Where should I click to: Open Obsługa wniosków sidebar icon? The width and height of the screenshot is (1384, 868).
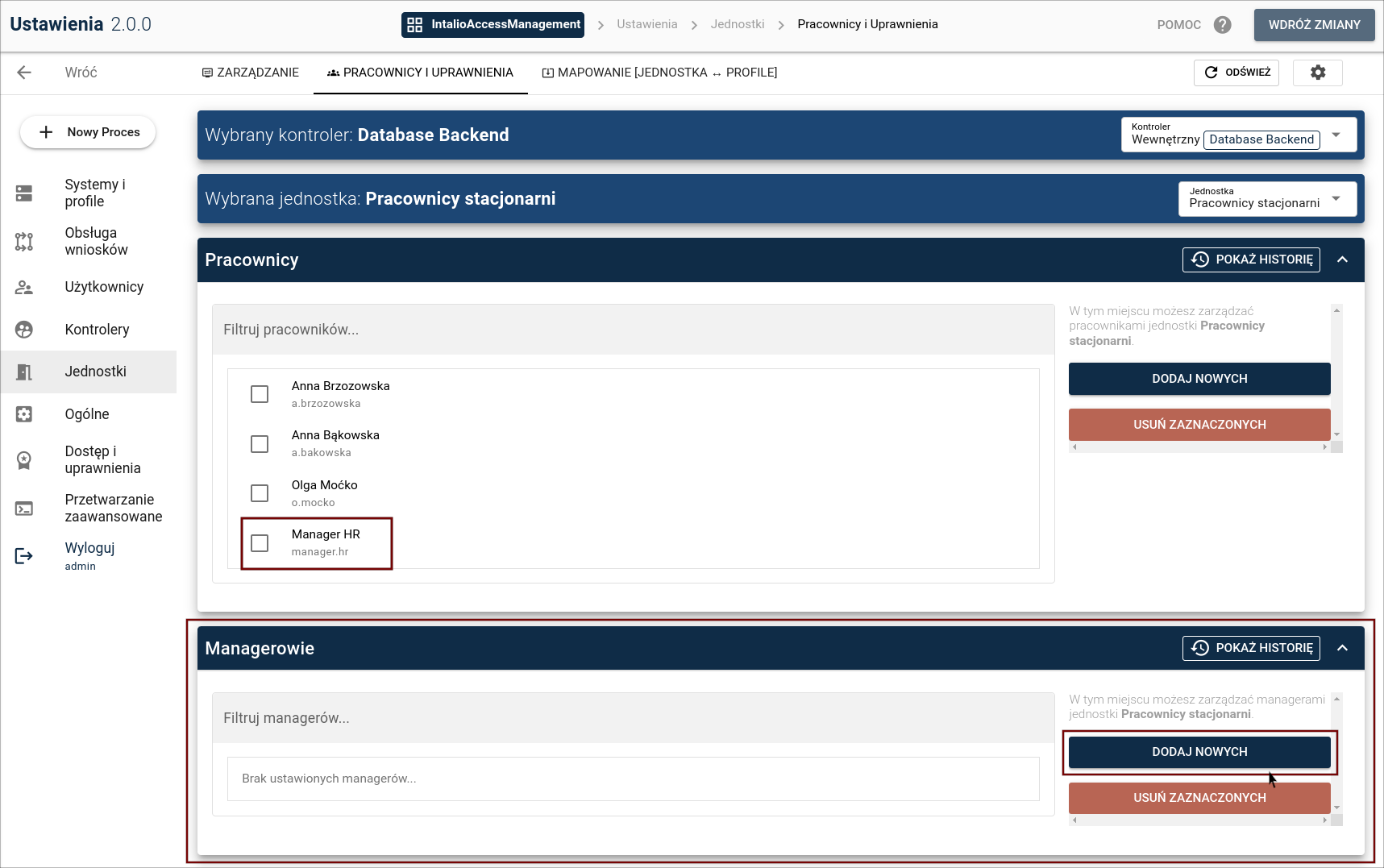pyautogui.click(x=24, y=242)
